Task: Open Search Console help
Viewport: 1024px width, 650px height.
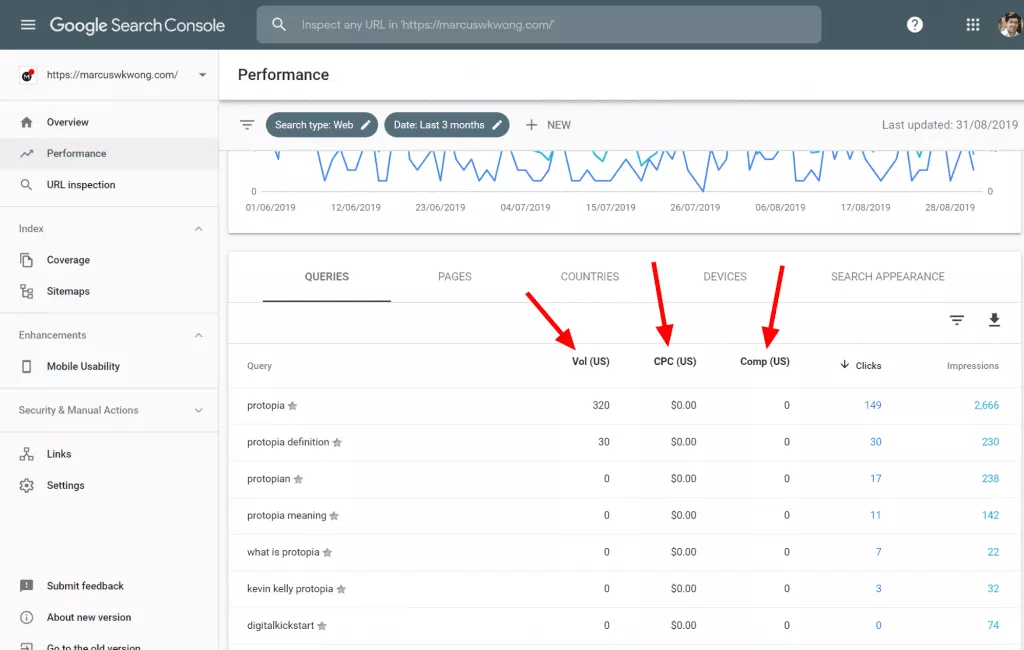Action: (914, 24)
